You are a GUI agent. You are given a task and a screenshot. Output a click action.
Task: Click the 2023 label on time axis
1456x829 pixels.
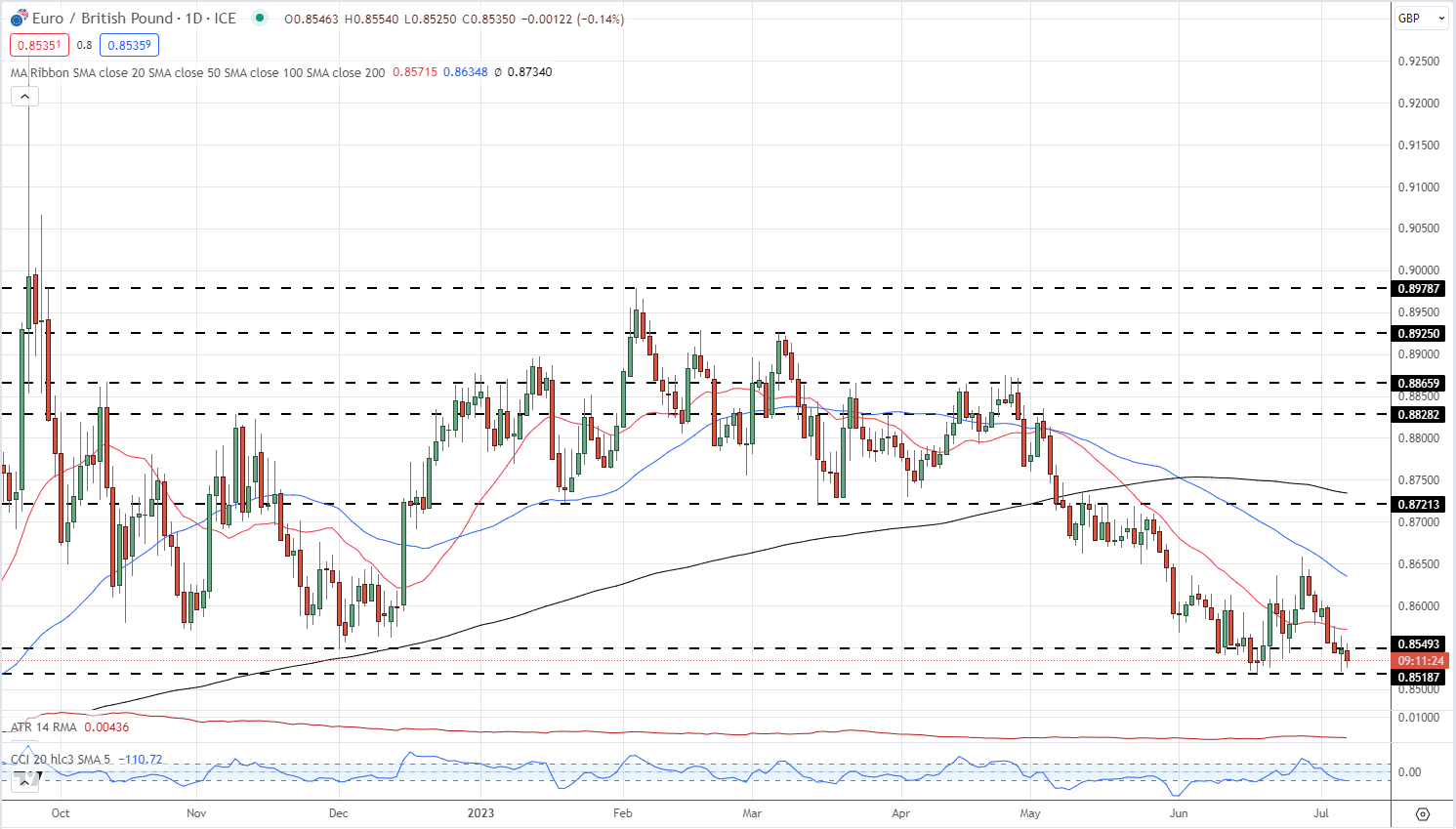[x=480, y=813]
